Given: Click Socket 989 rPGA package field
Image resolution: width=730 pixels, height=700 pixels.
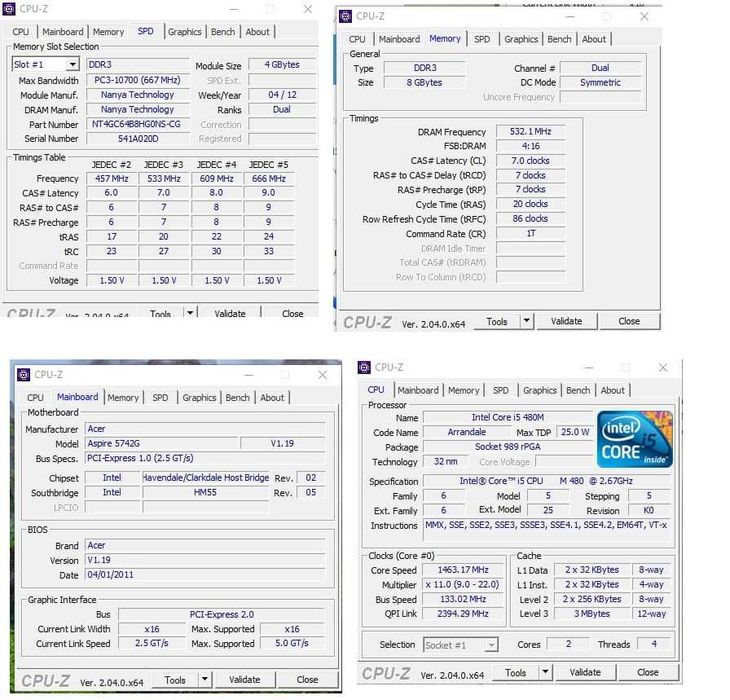Looking at the screenshot, I should 508,447.
